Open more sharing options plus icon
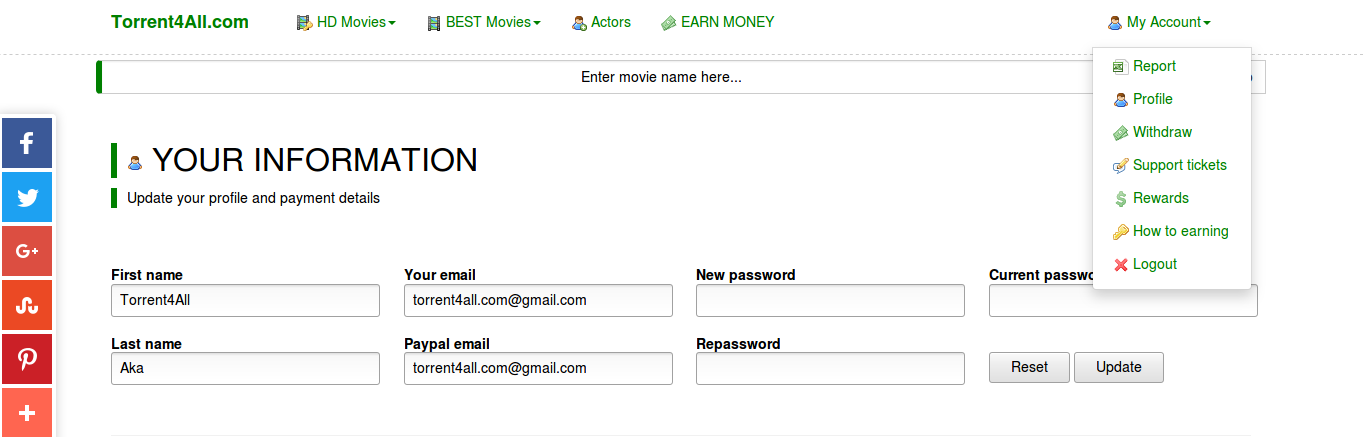The image size is (1363, 437). coord(27,412)
